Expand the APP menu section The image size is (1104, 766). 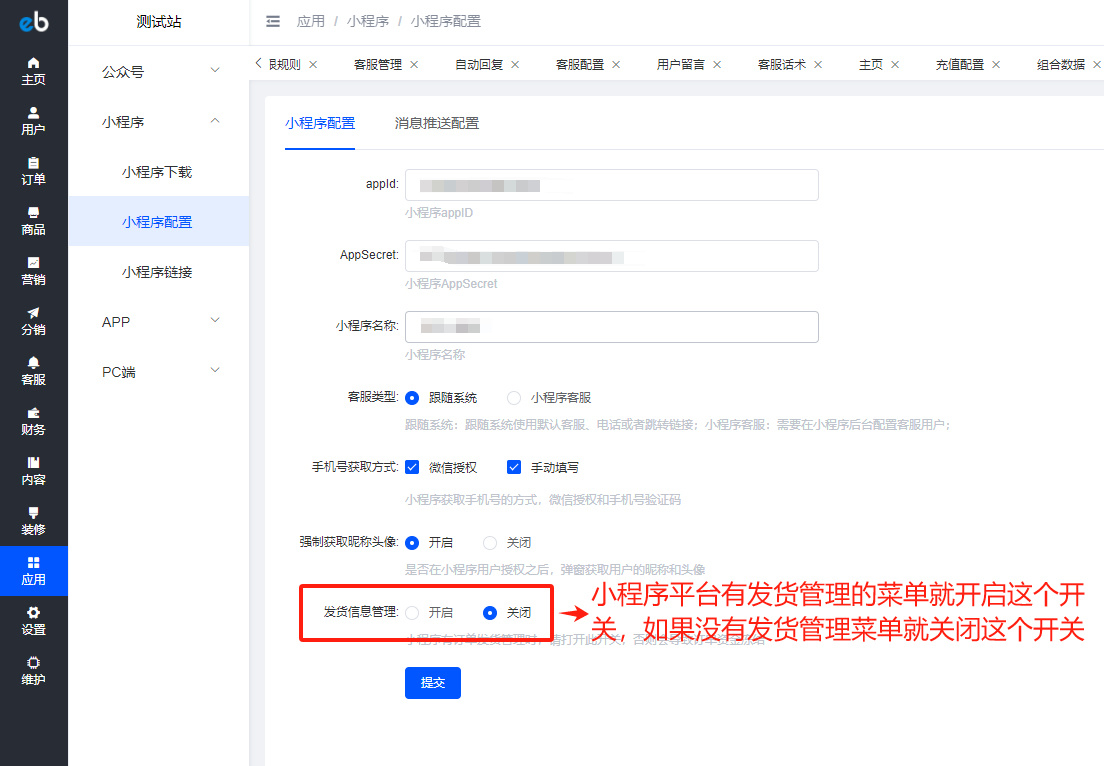[159, 322]
